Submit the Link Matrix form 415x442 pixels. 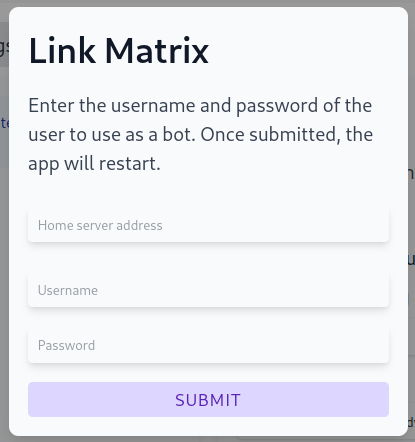208,399
